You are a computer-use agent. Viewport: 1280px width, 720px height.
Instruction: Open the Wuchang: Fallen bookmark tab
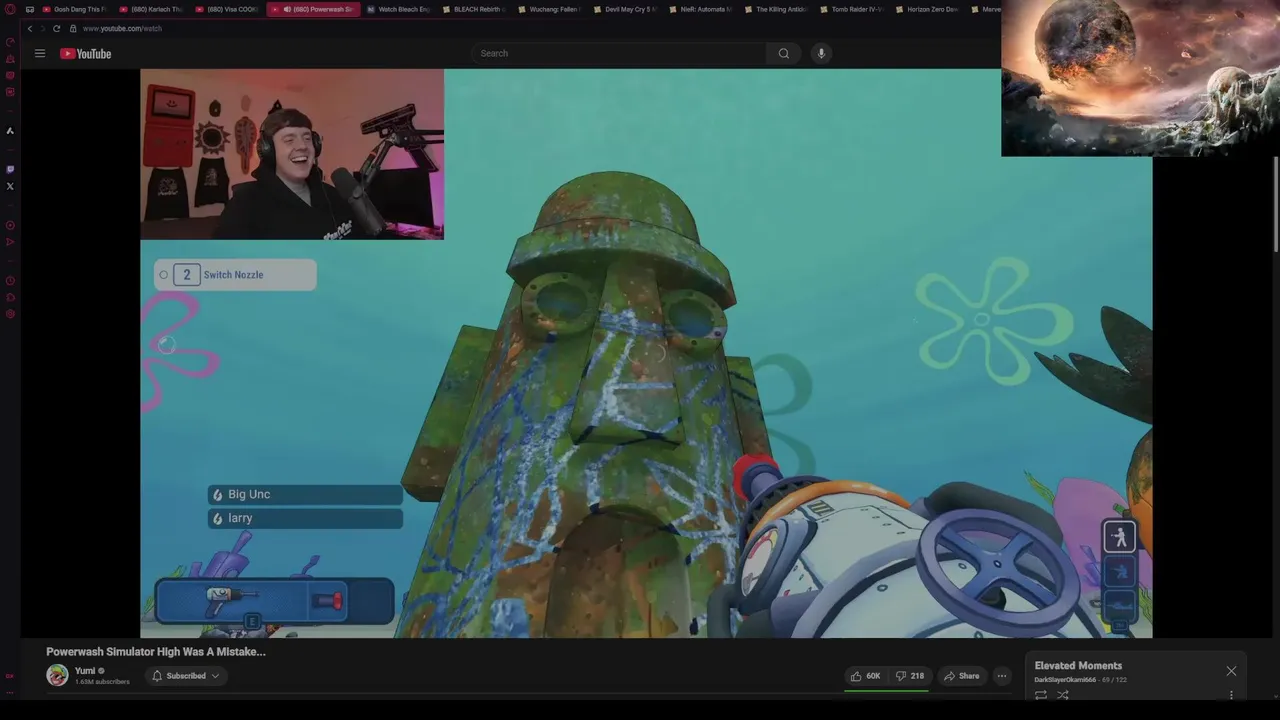pyautogui.click(x=549, y=9)
